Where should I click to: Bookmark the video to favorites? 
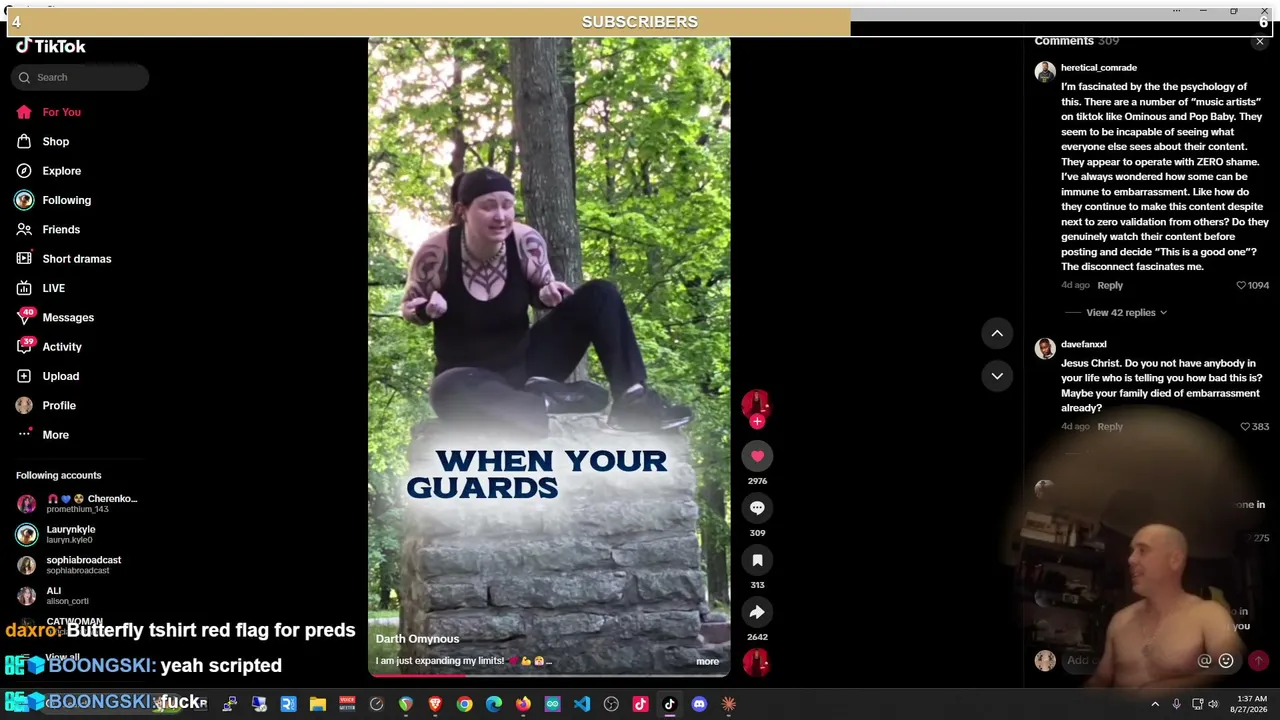click(x=757, y=560)
